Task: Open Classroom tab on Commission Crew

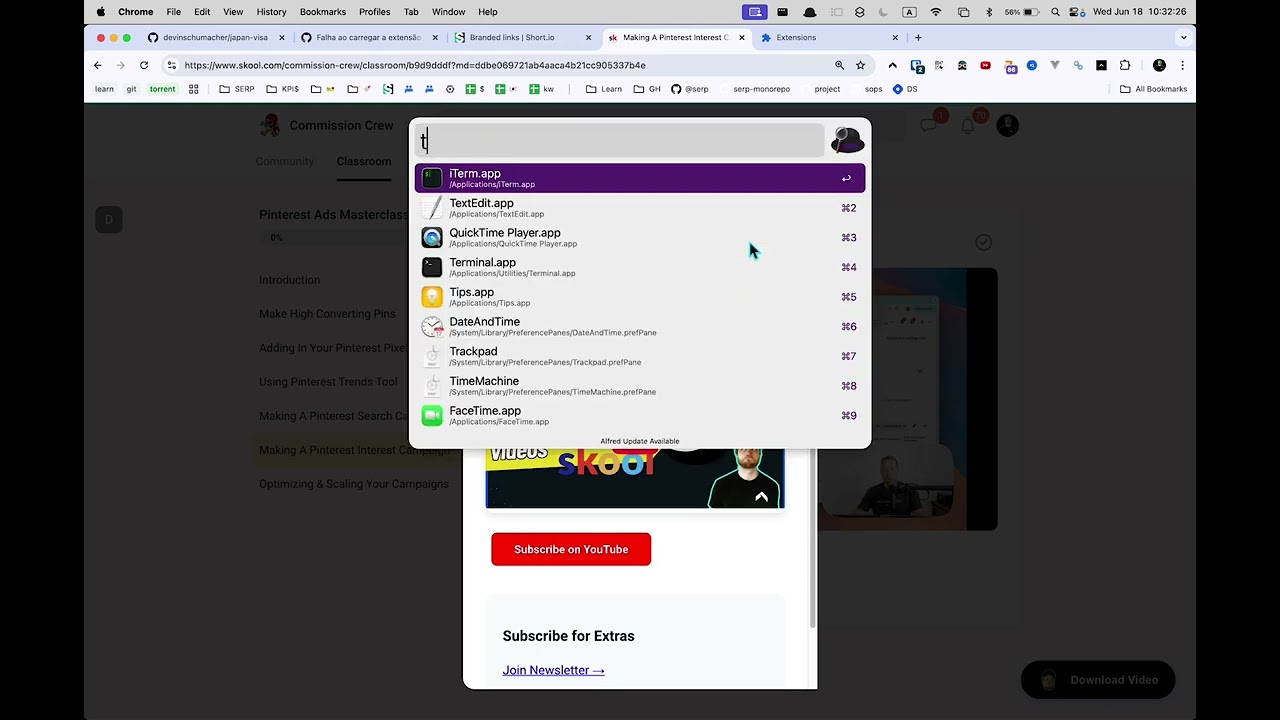Action: tap(364, 162)
